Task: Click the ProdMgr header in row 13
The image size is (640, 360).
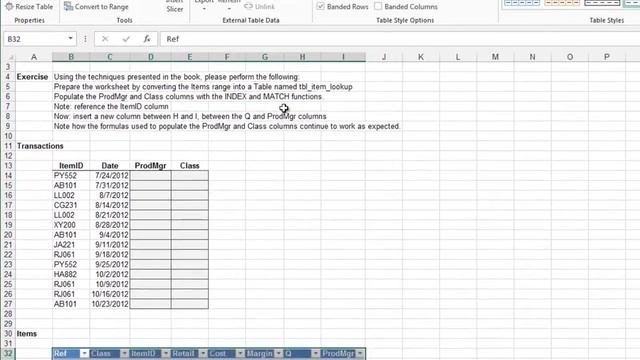Action: coord(151,166)
